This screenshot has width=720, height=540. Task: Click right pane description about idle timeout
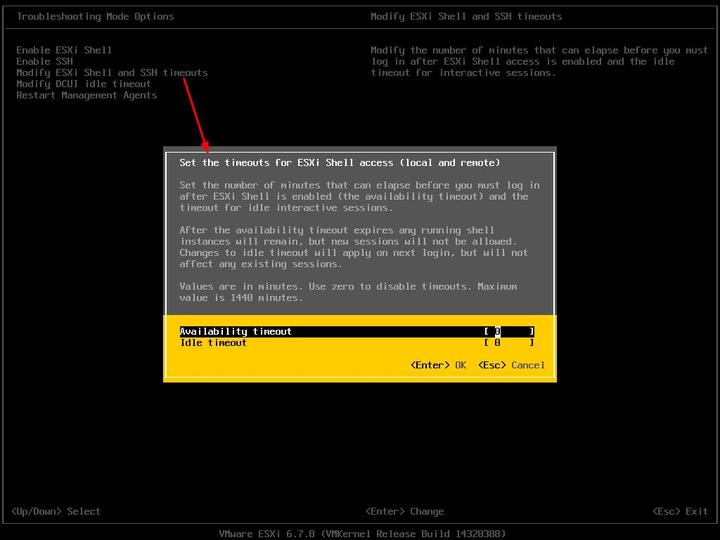(x=539, y=62)
